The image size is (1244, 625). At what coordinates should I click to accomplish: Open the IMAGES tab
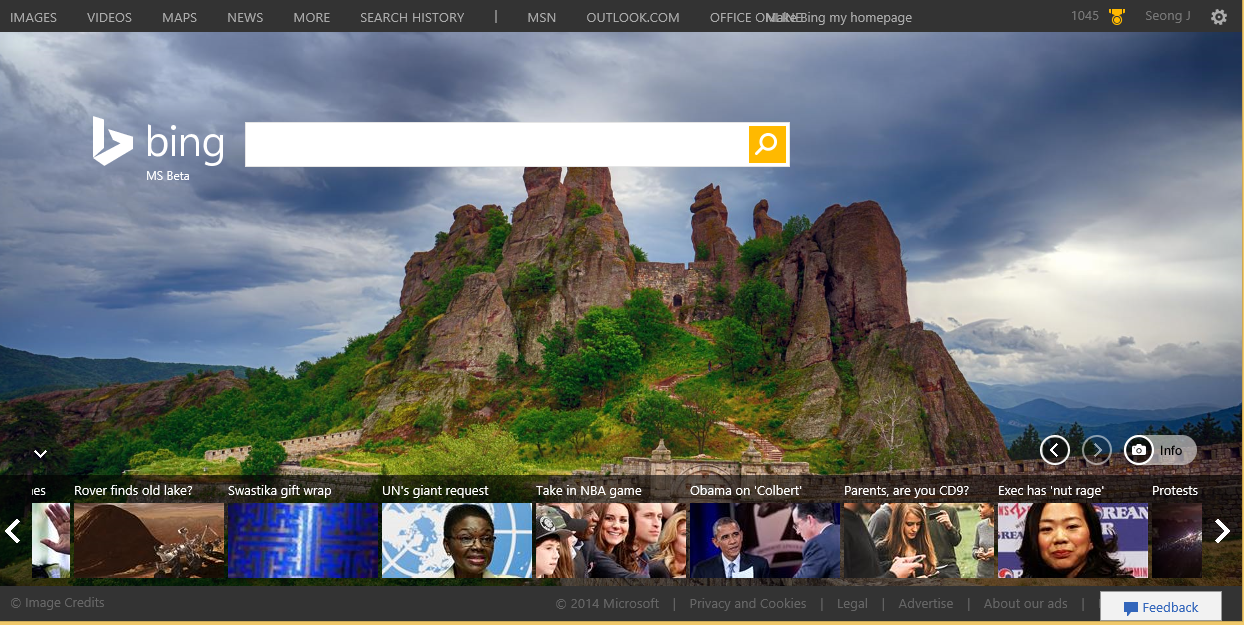33,17
